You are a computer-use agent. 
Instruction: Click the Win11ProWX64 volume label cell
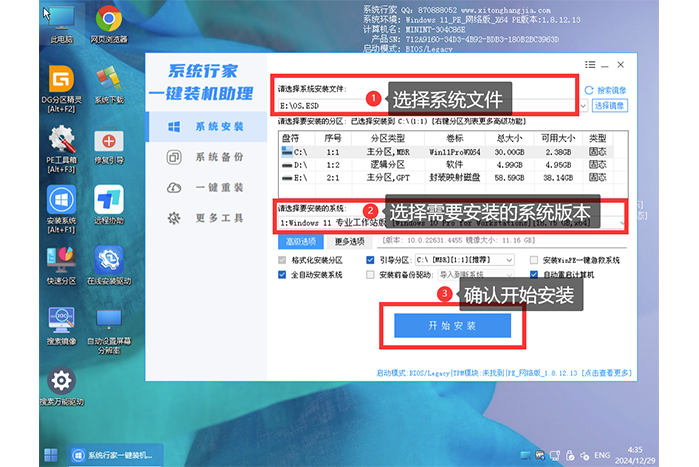click(455, 152)
